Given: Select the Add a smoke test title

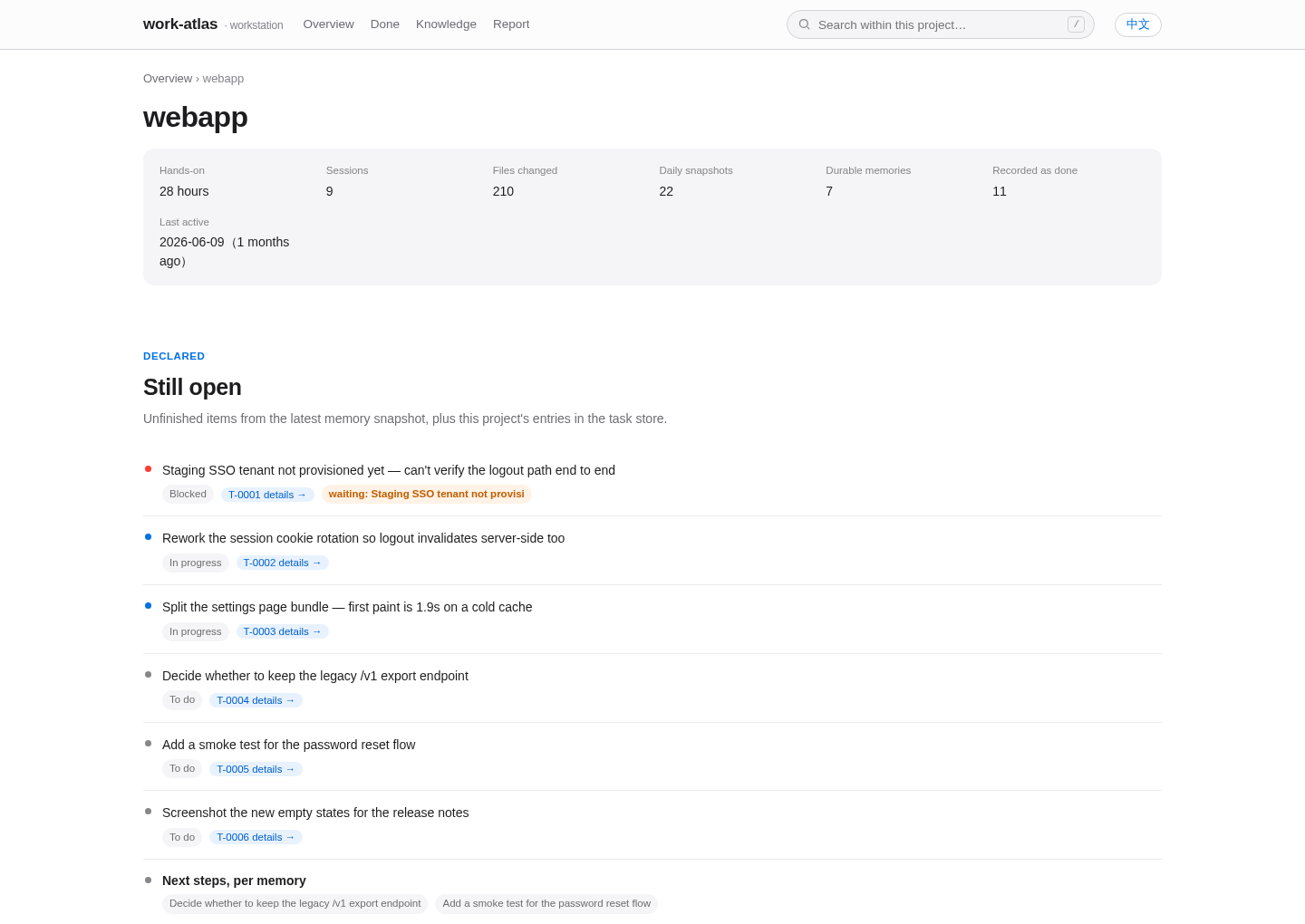Looking at the screenshot, I should click(289, 745).
